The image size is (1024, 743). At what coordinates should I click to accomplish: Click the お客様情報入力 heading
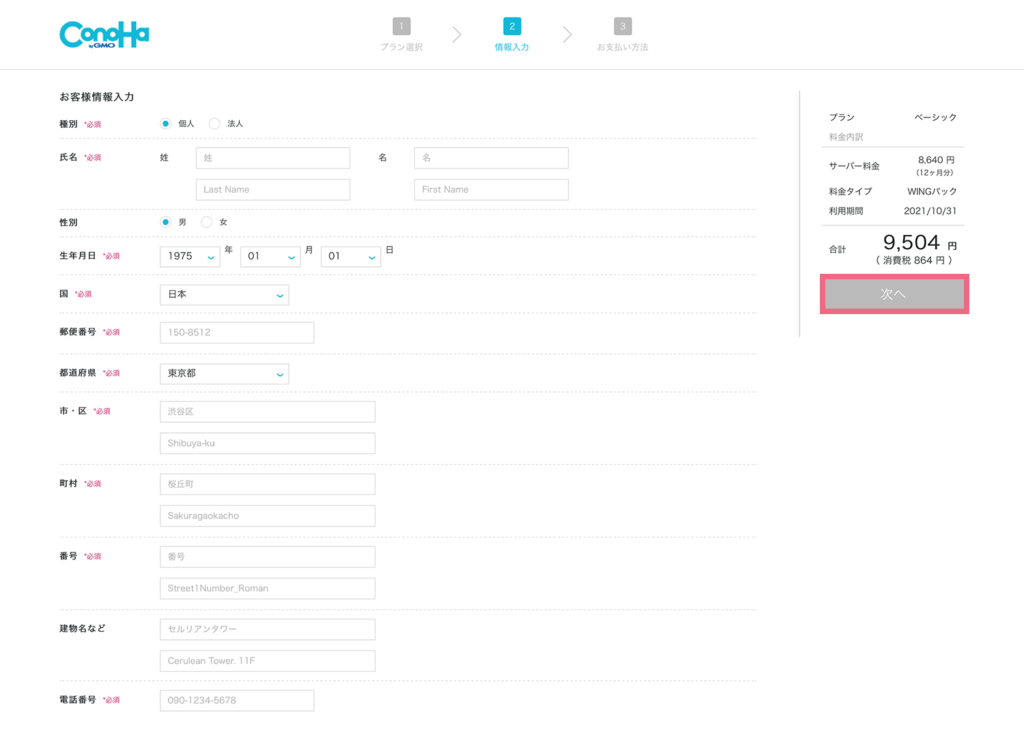pos(97,97)
